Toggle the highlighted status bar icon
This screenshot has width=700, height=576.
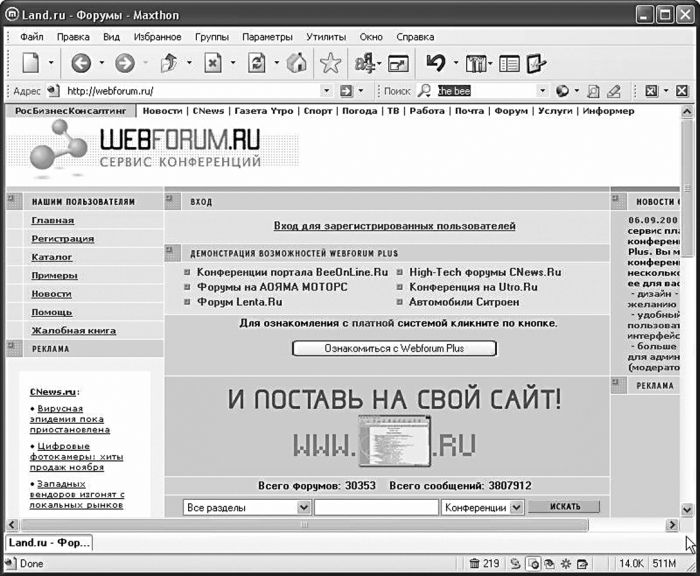[x=533, y=564]
